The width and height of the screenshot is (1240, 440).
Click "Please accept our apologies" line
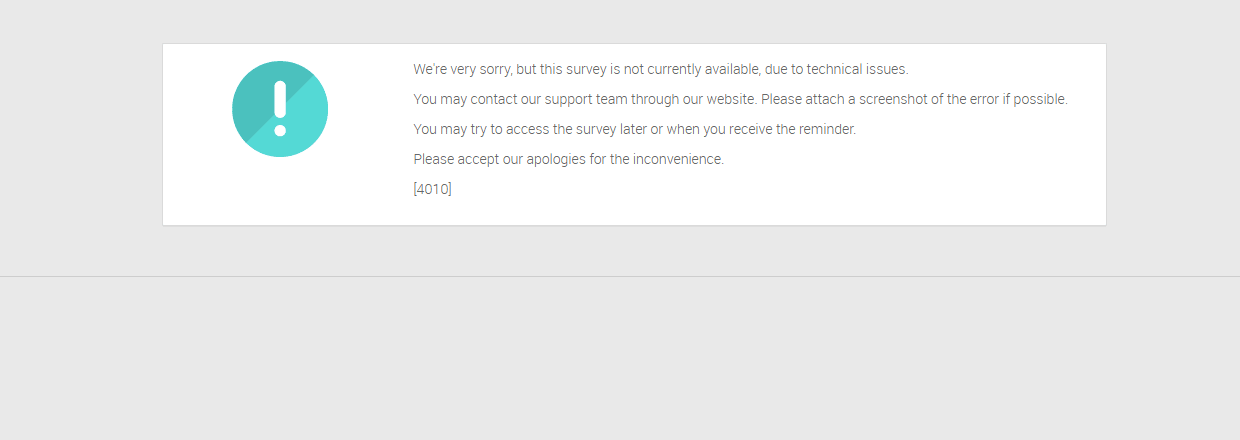[x=568, y=159]
